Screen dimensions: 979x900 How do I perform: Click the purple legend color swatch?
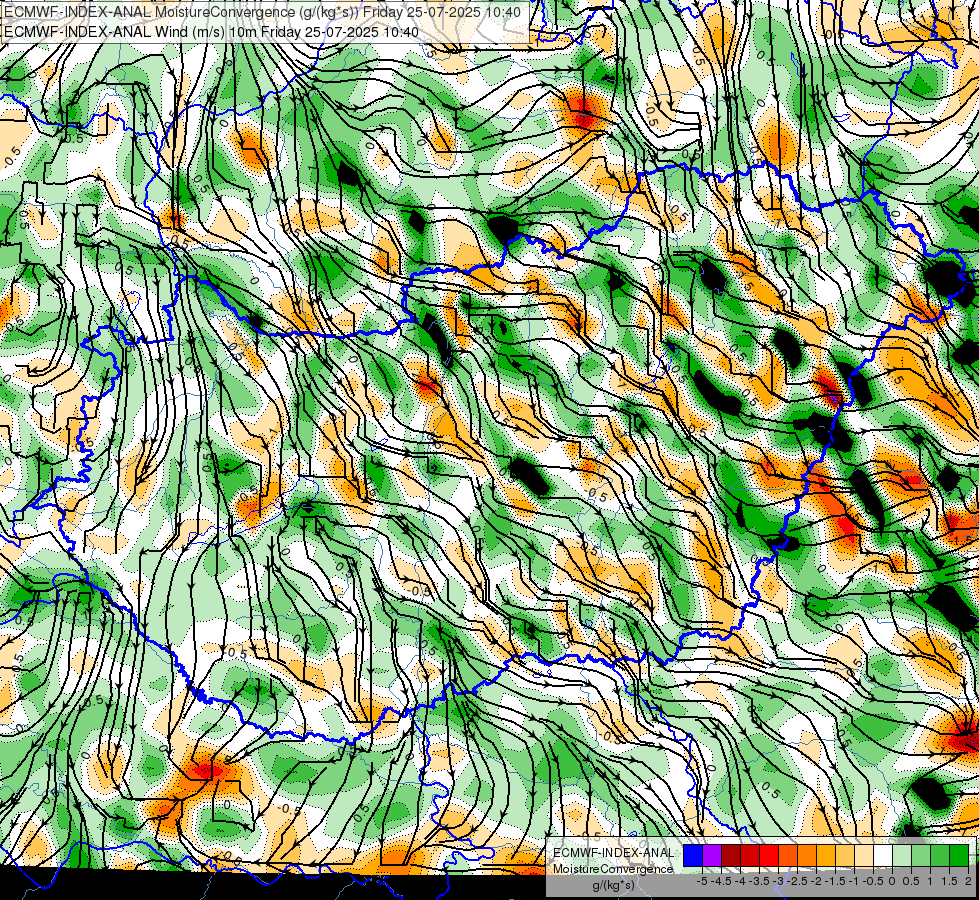pos(712,856)
